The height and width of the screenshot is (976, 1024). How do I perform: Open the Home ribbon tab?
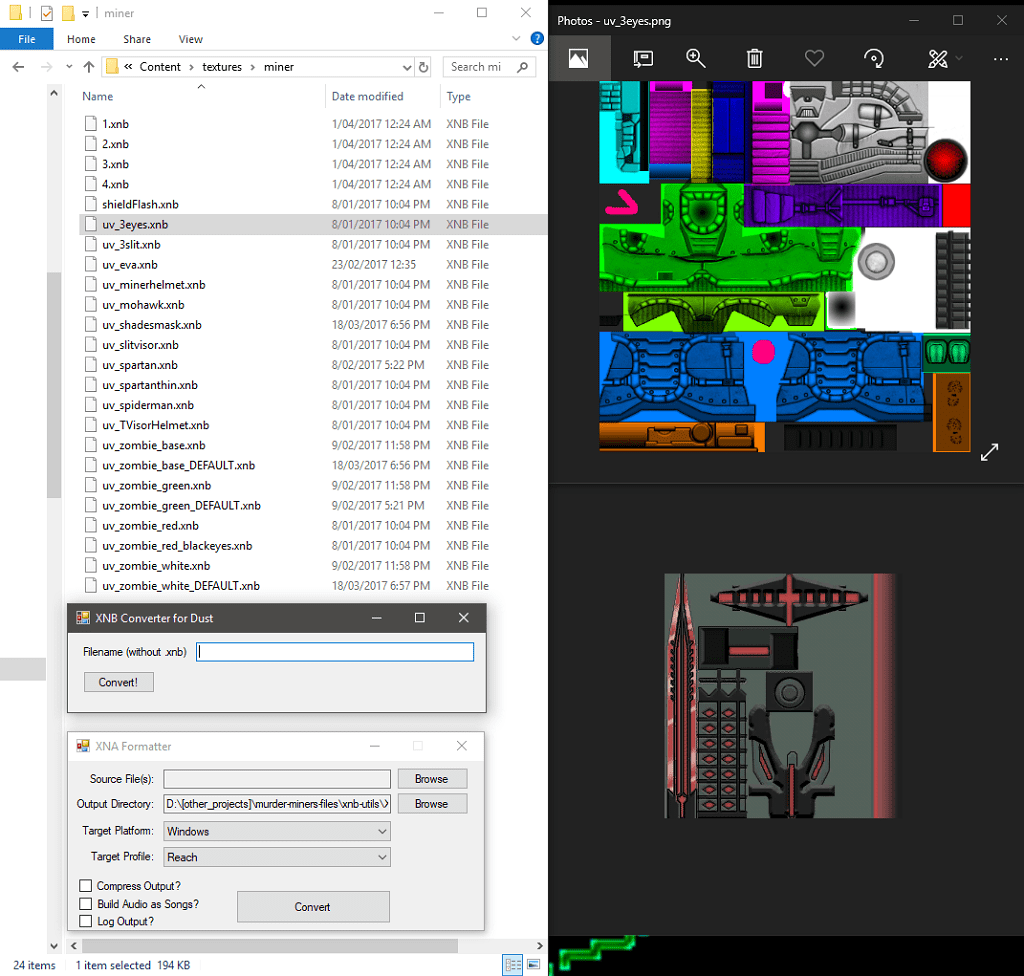pos(81,39)
